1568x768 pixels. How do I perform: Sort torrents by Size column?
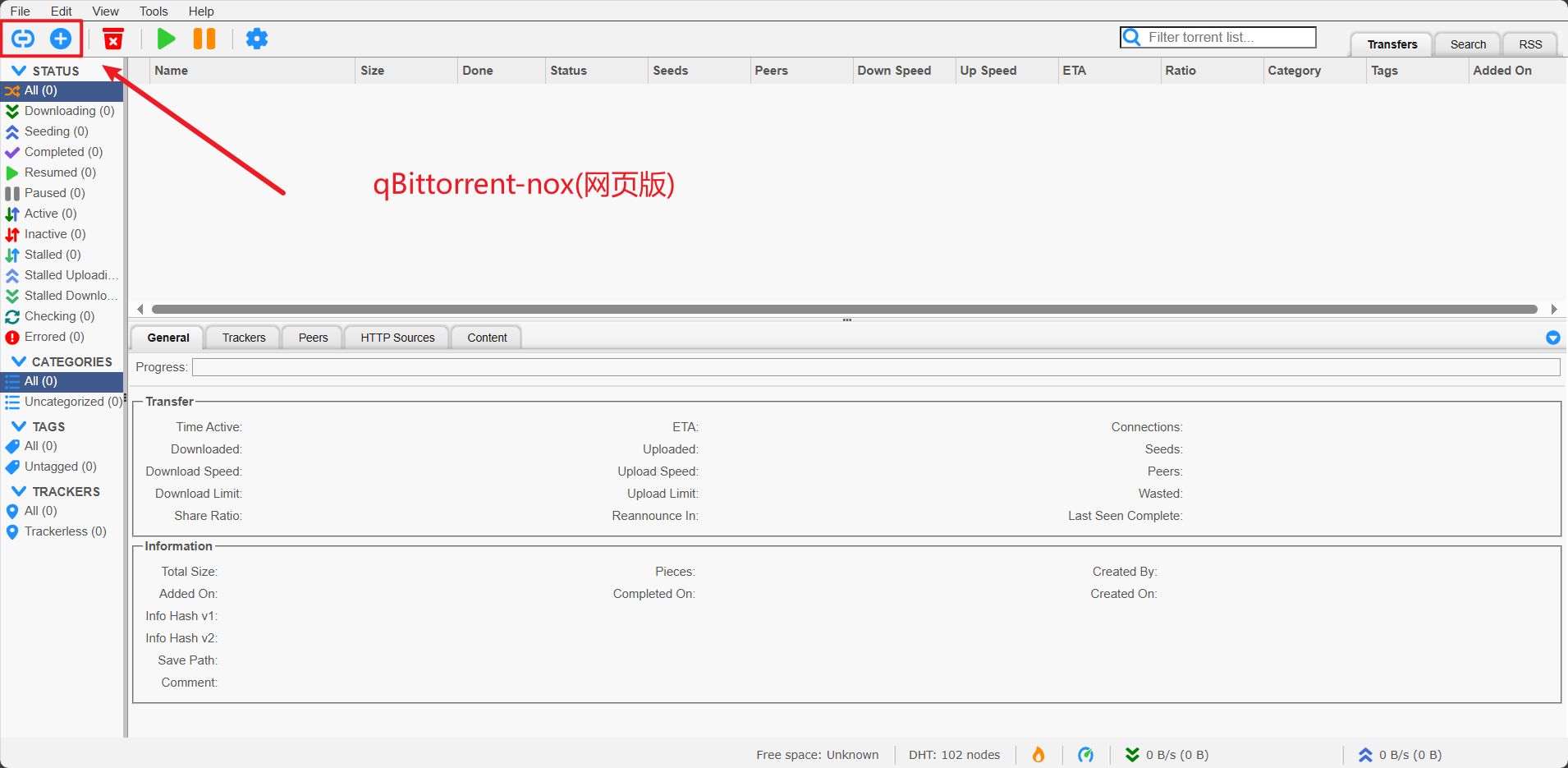[x=406, y=71]
